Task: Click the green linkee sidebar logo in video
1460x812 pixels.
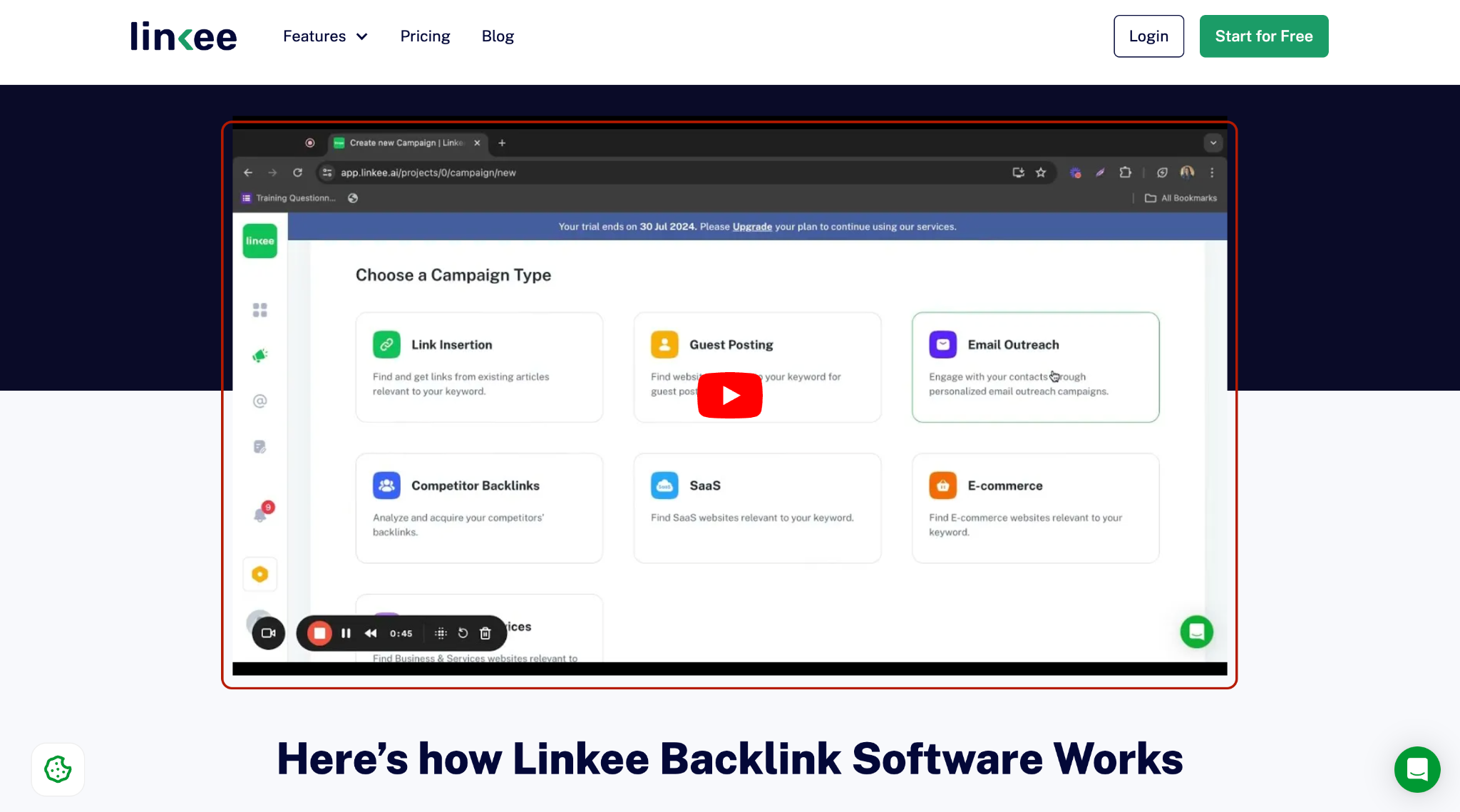Action: (x=259, y=241)
